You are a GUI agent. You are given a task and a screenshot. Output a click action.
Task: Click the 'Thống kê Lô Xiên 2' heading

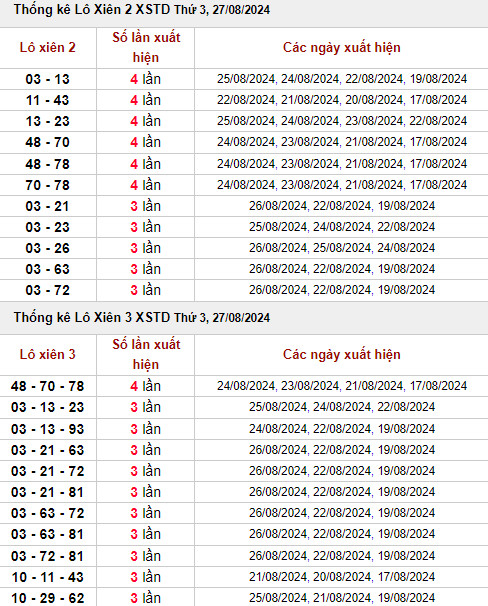142,10
